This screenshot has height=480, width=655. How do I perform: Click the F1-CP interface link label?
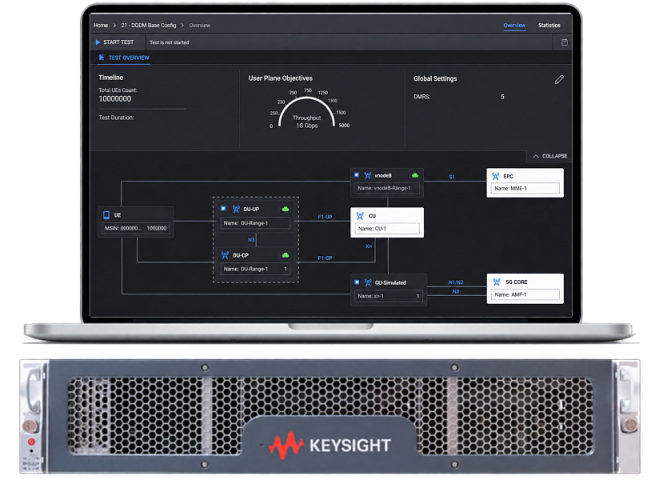point(325,258)
